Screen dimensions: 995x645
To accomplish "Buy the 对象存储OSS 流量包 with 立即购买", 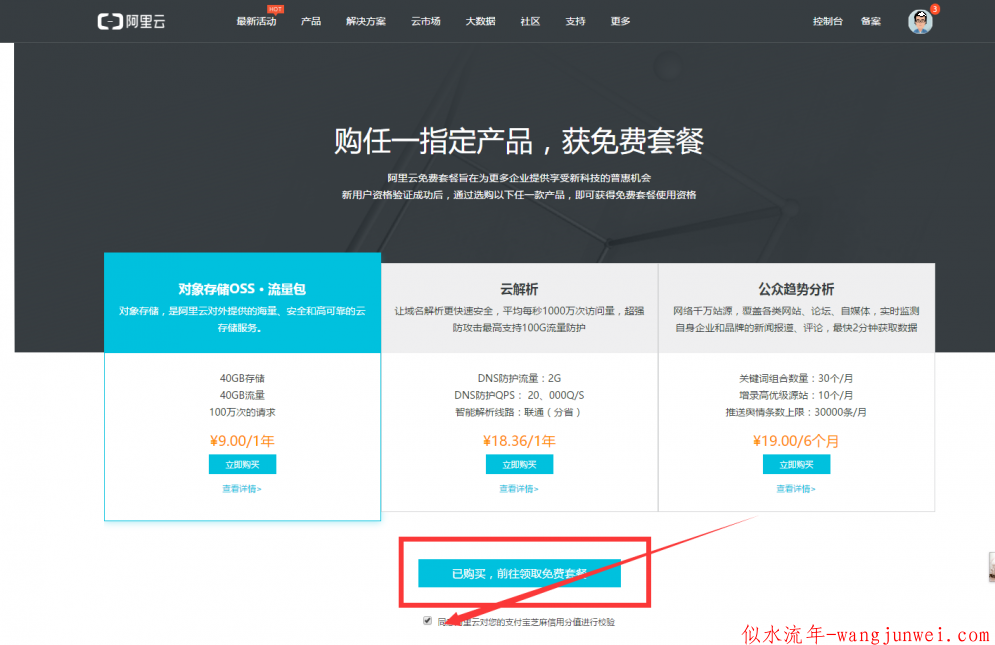I will tap(242, 464).
